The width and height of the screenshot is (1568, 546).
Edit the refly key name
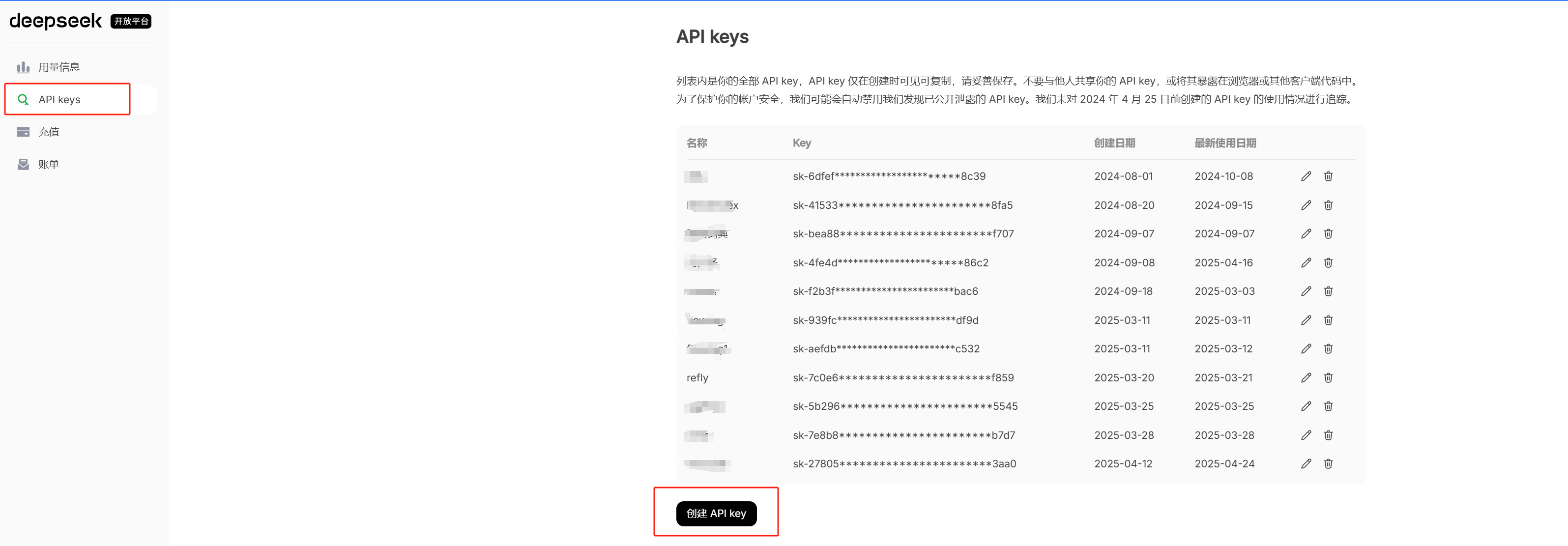1306,377
